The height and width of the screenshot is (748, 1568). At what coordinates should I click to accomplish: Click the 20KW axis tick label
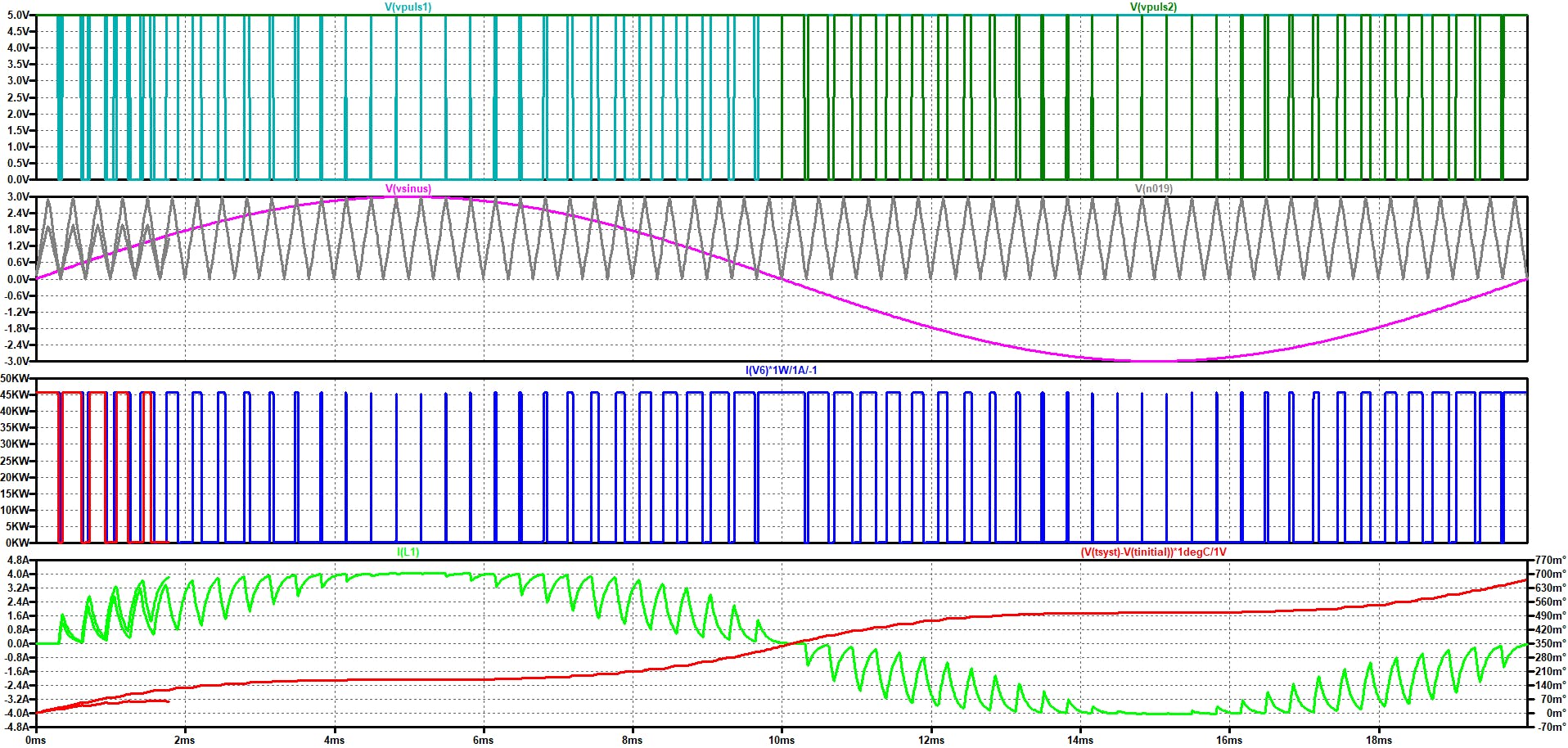click(x=16, y=477)
